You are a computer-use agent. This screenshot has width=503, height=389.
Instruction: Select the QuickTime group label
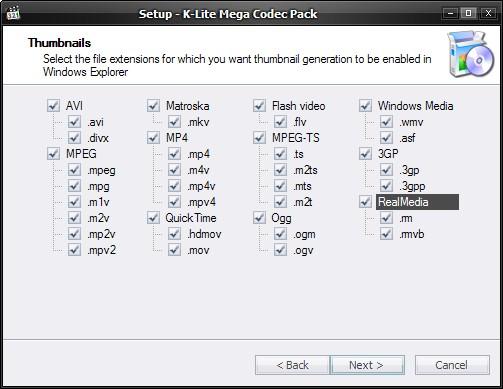(191, 218)
